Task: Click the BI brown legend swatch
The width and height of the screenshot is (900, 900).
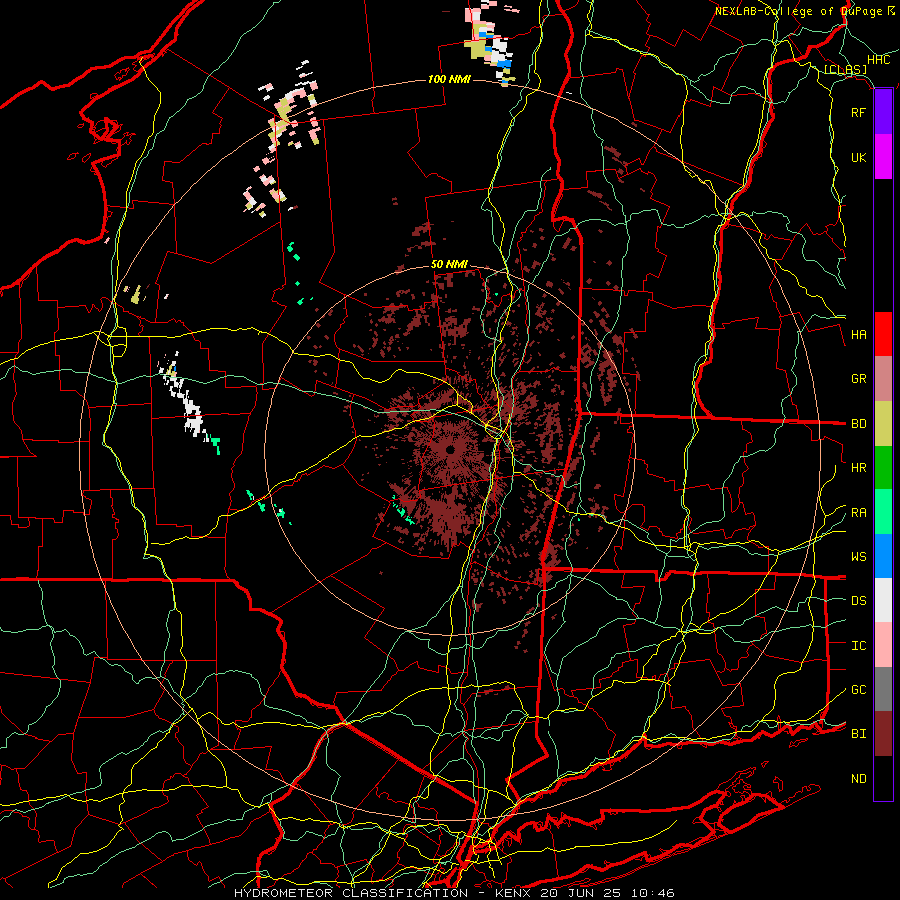Action: pos(883,734)
